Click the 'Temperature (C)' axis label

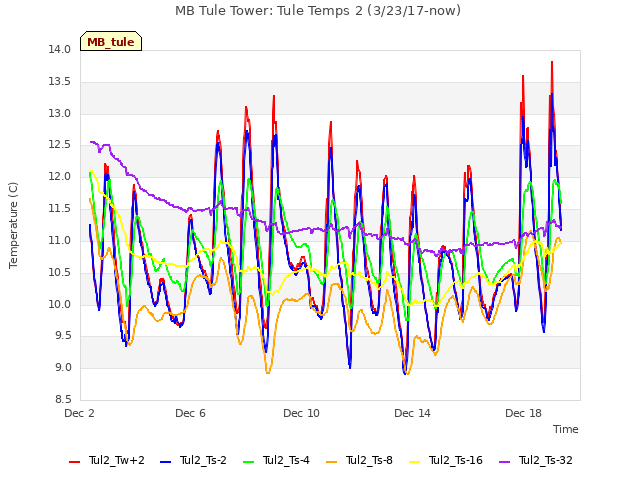click(x=13, y=225)
